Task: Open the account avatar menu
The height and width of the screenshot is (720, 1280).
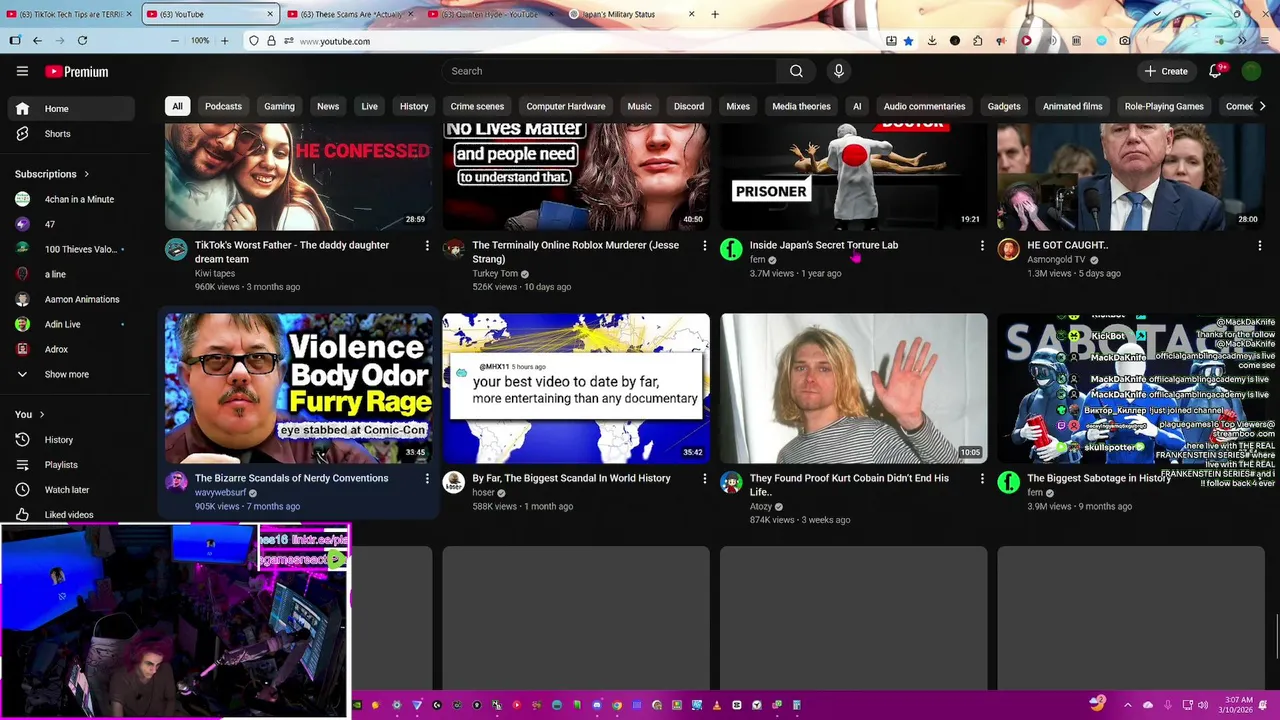Action: (x=1251, y=71)
